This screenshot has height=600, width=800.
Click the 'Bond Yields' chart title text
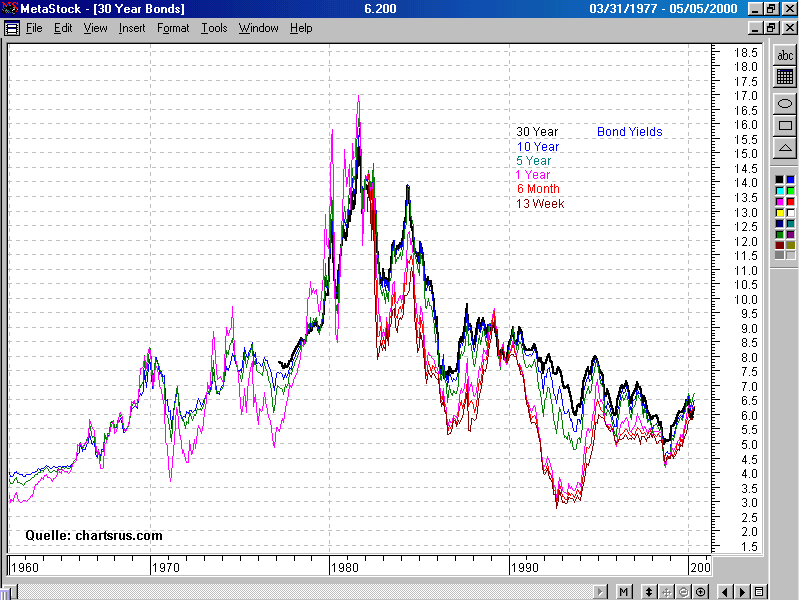(x=630, y=132)
